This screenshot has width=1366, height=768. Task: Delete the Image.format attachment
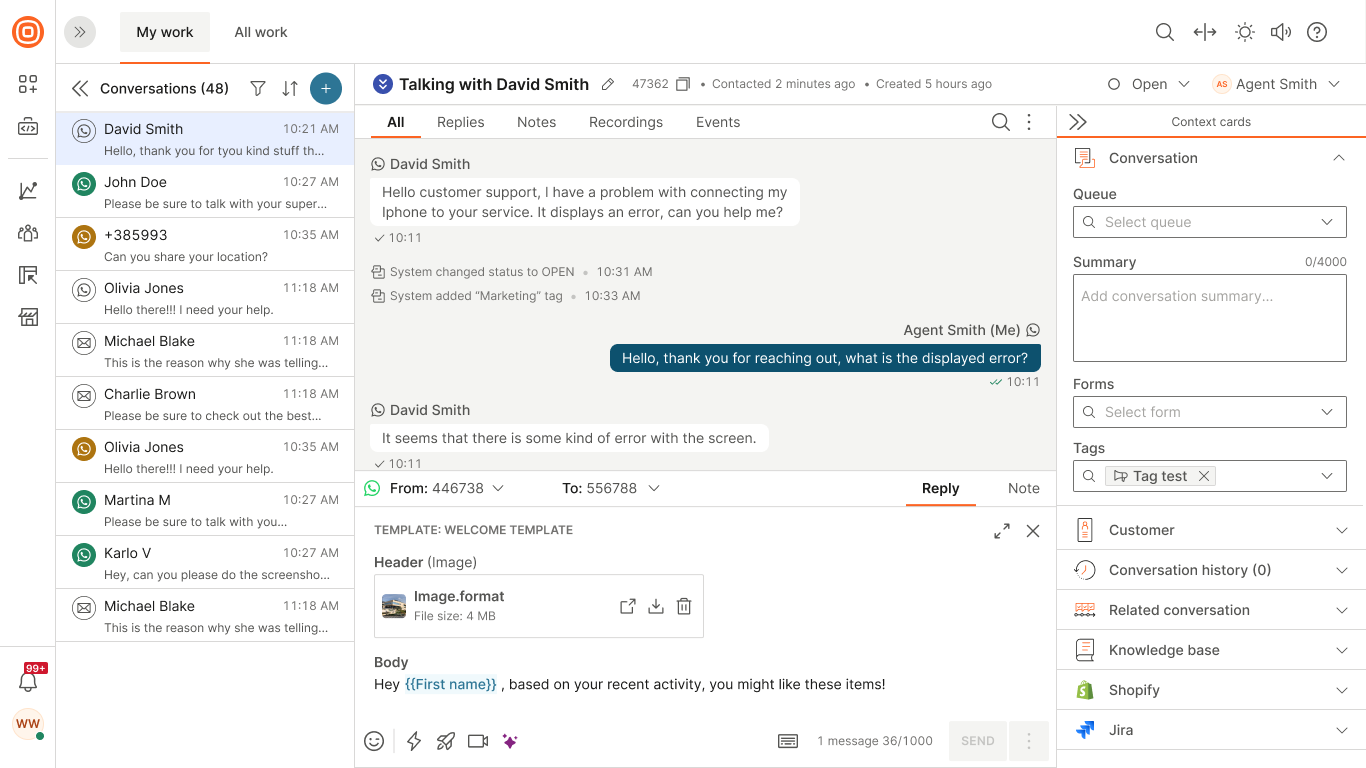coord(684,606)
